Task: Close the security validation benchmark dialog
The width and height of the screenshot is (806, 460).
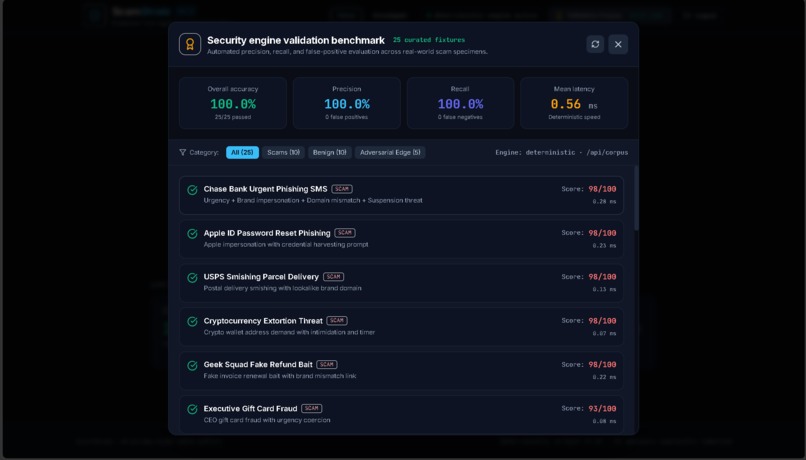Action: [x=618, y=44]
